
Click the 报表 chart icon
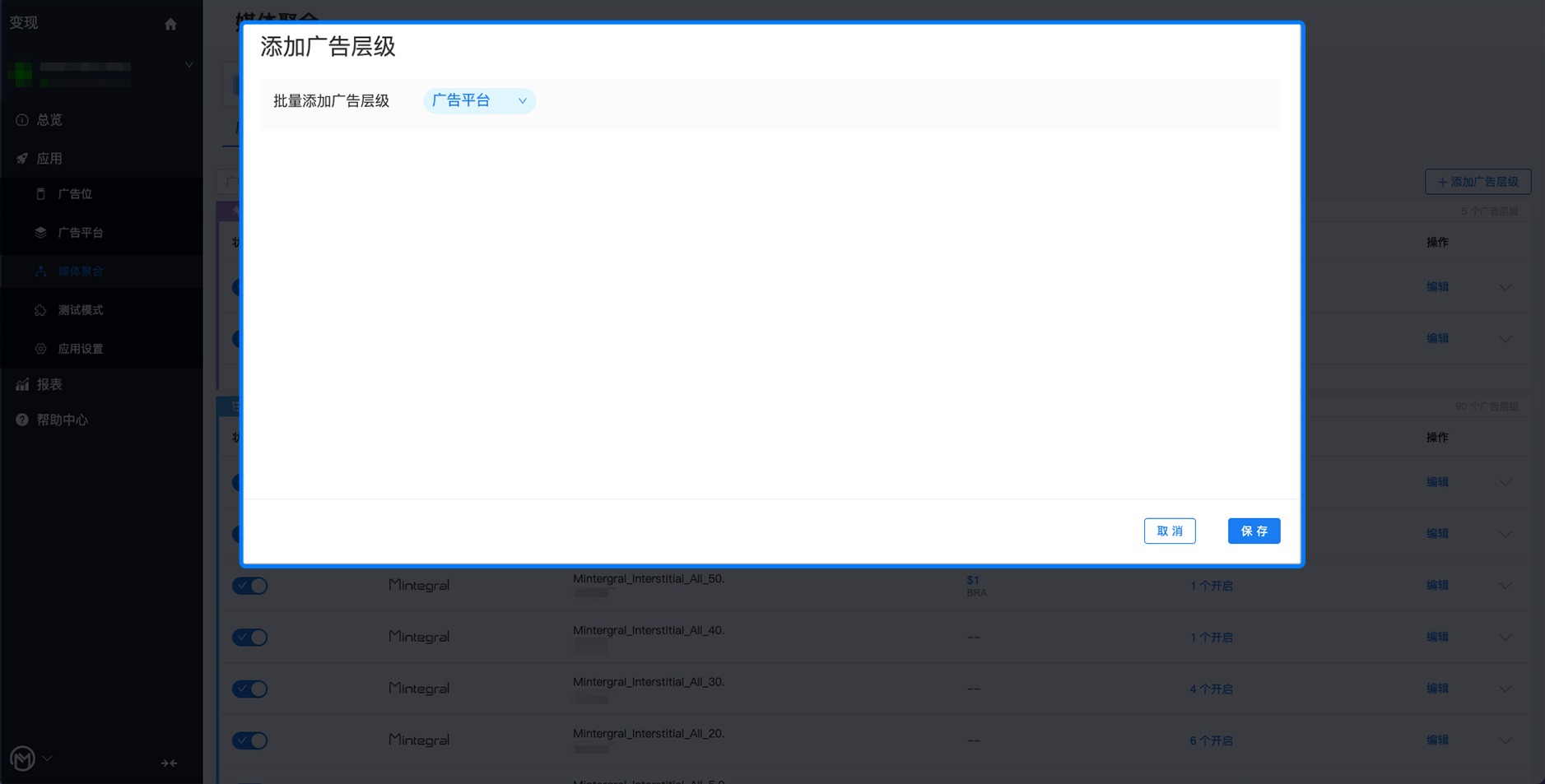click(22, 384)
